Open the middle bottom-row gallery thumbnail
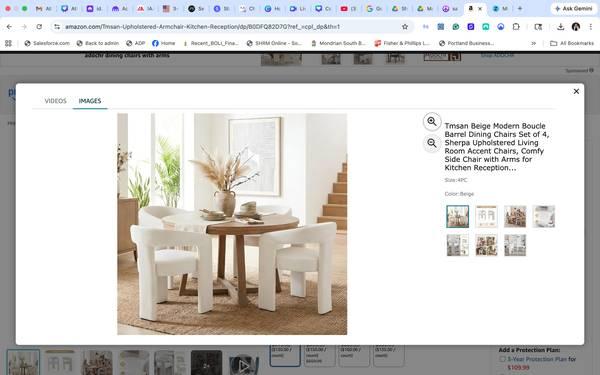 pyautogui.click(x=486, y=245)
